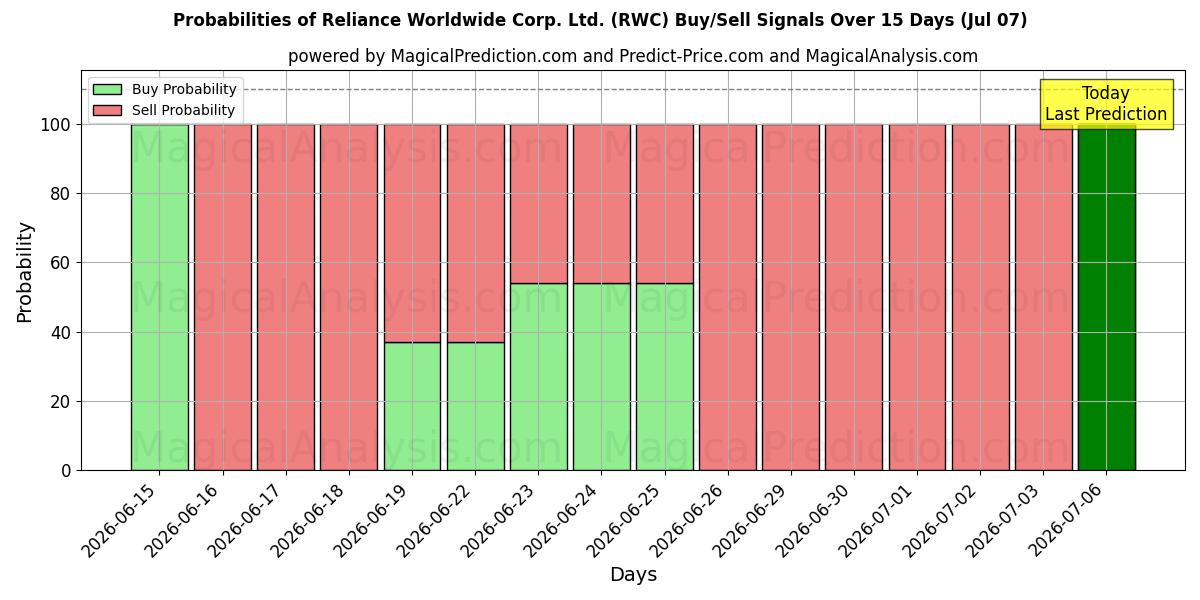
Task: Select the red sell bar for 2026-06-16
Action: 223,297
